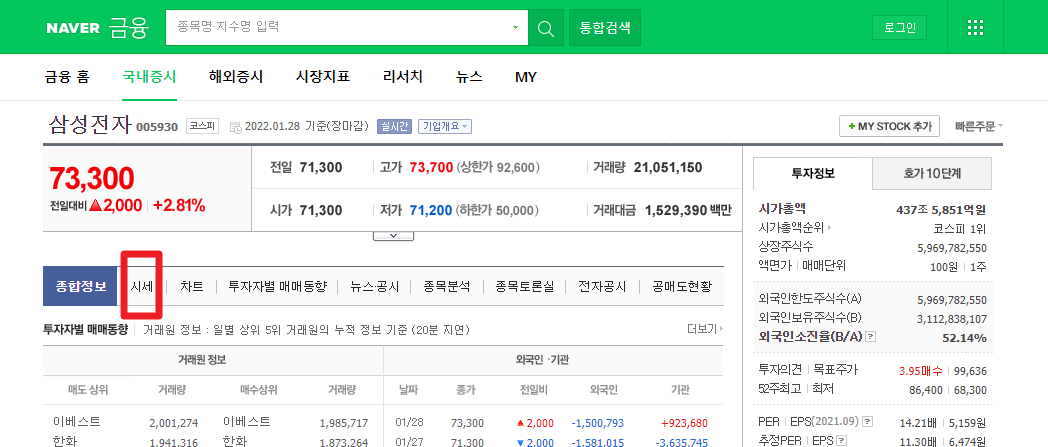Screen dimensions: 1048x447
Task: Click help icon next to PER EPS(2021.09)
Action: (868, 422)
